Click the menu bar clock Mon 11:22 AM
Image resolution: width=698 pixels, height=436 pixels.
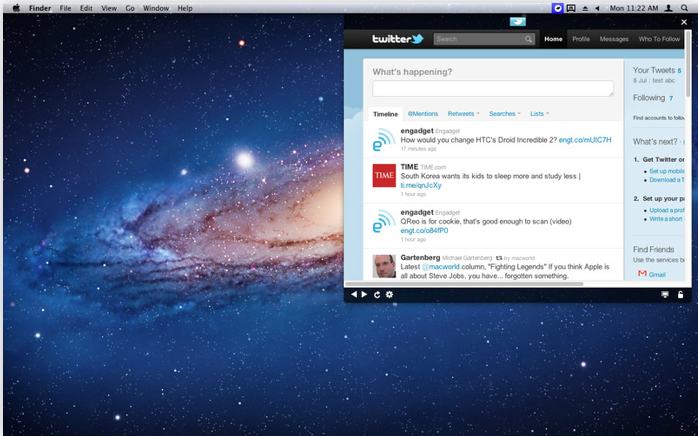[x=634, y=8]
